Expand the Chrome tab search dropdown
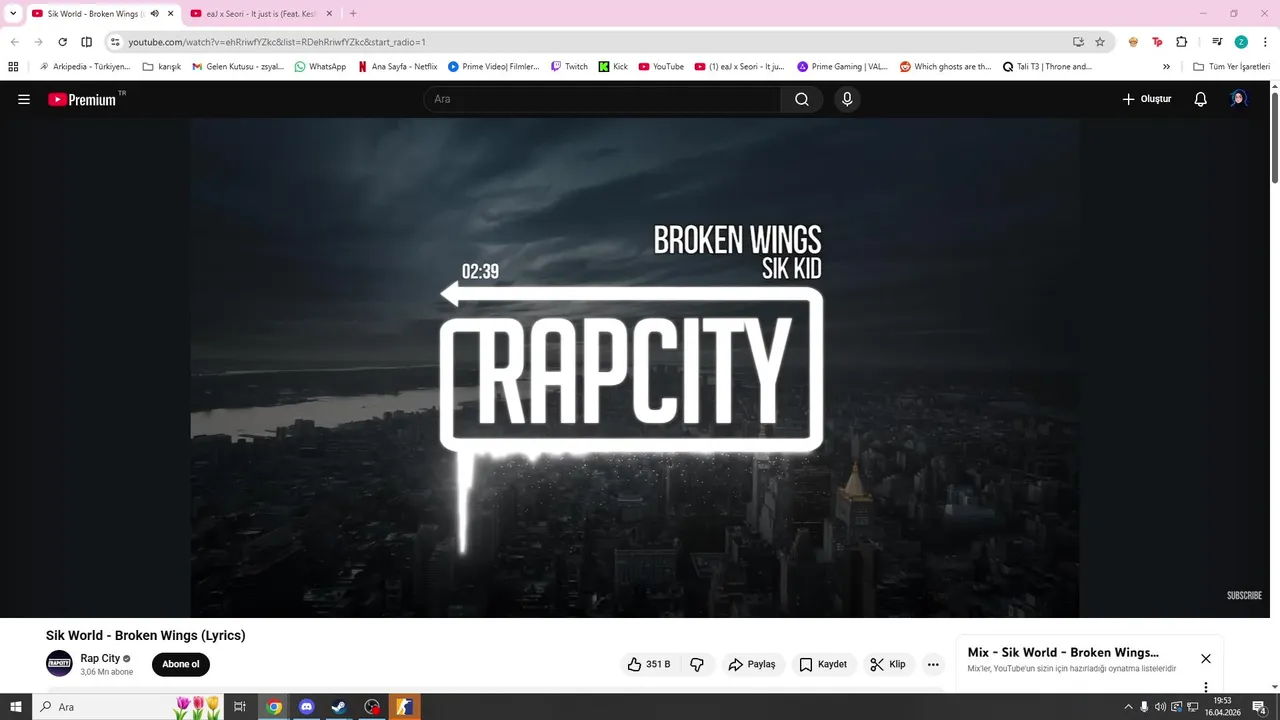Viewport: 1280px width, 720px height. click(13, 14)
